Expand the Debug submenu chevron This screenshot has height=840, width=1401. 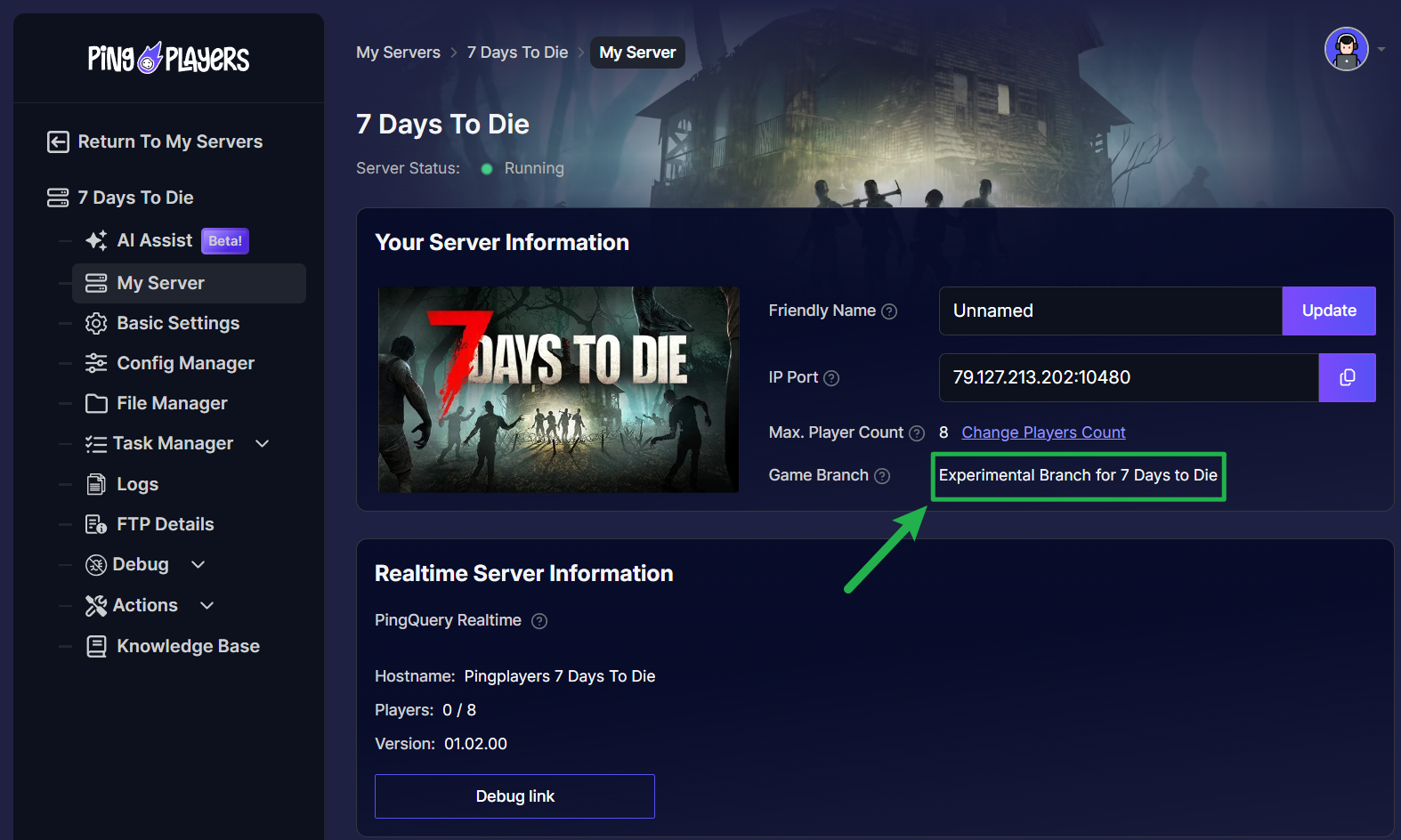[x=198, y=564]
